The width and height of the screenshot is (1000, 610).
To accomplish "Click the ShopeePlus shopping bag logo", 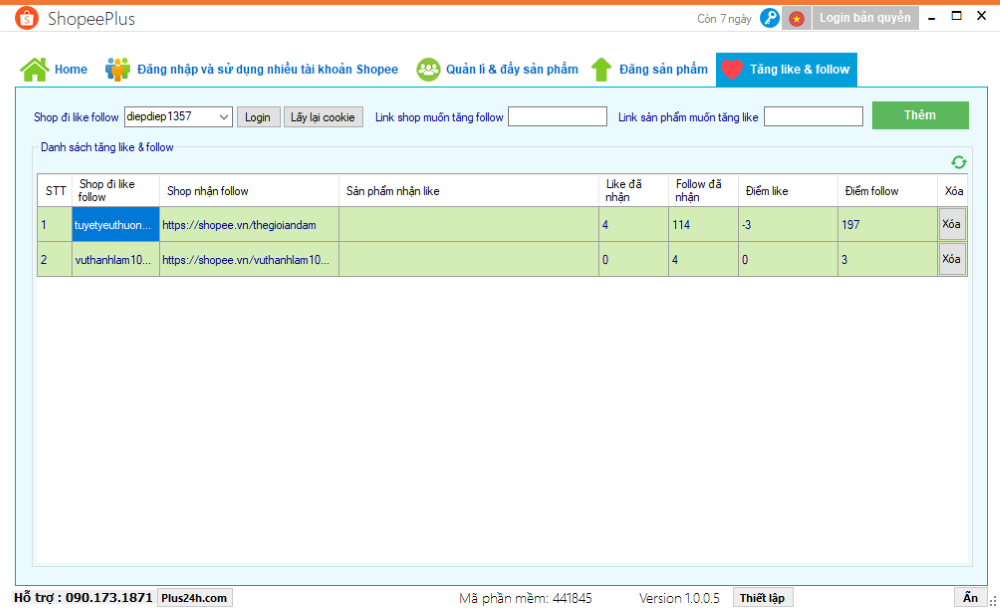I will (x=26, y=18).
